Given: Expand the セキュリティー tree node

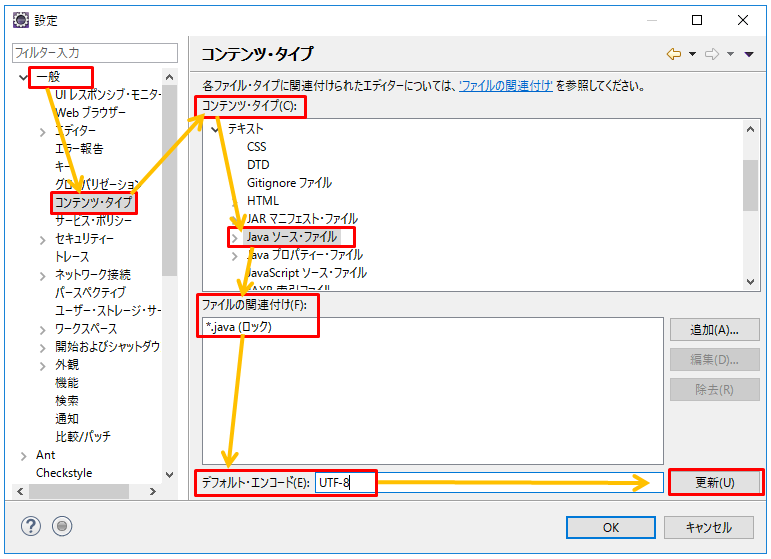Looking at the screenshot, I should click(x=42, y=240).
